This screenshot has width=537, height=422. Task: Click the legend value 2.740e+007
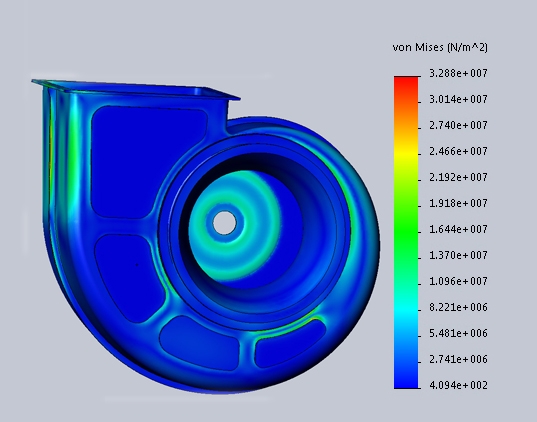(458, 125)
